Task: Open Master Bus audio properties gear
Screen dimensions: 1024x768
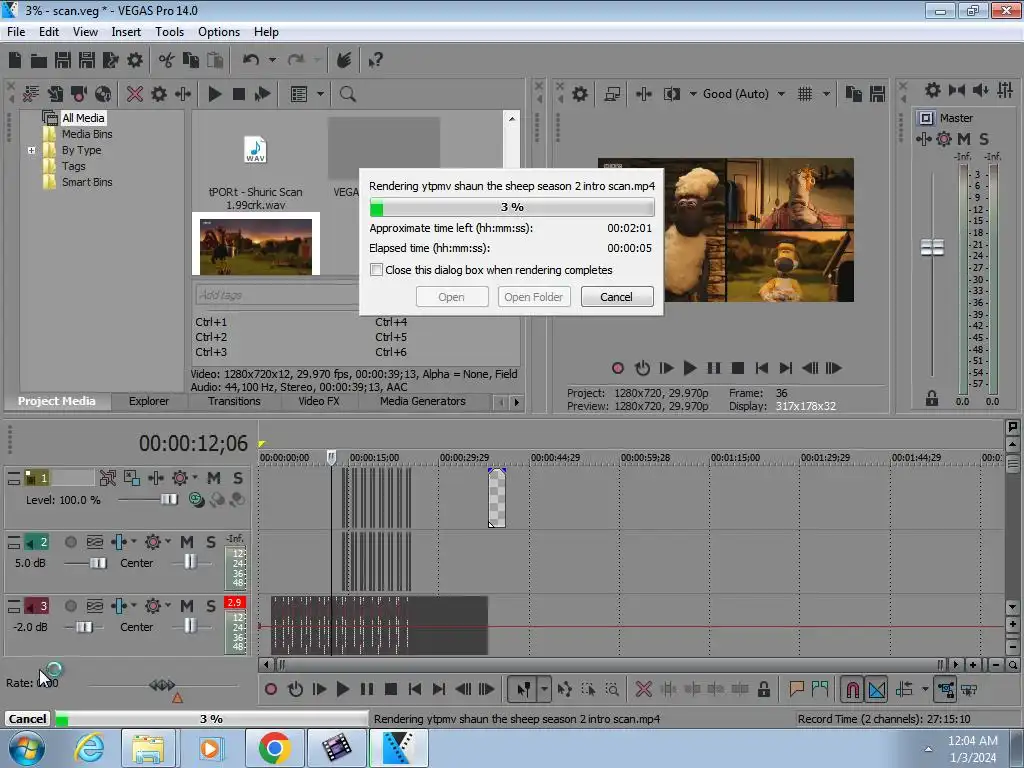Action: [x=933, y=90]
